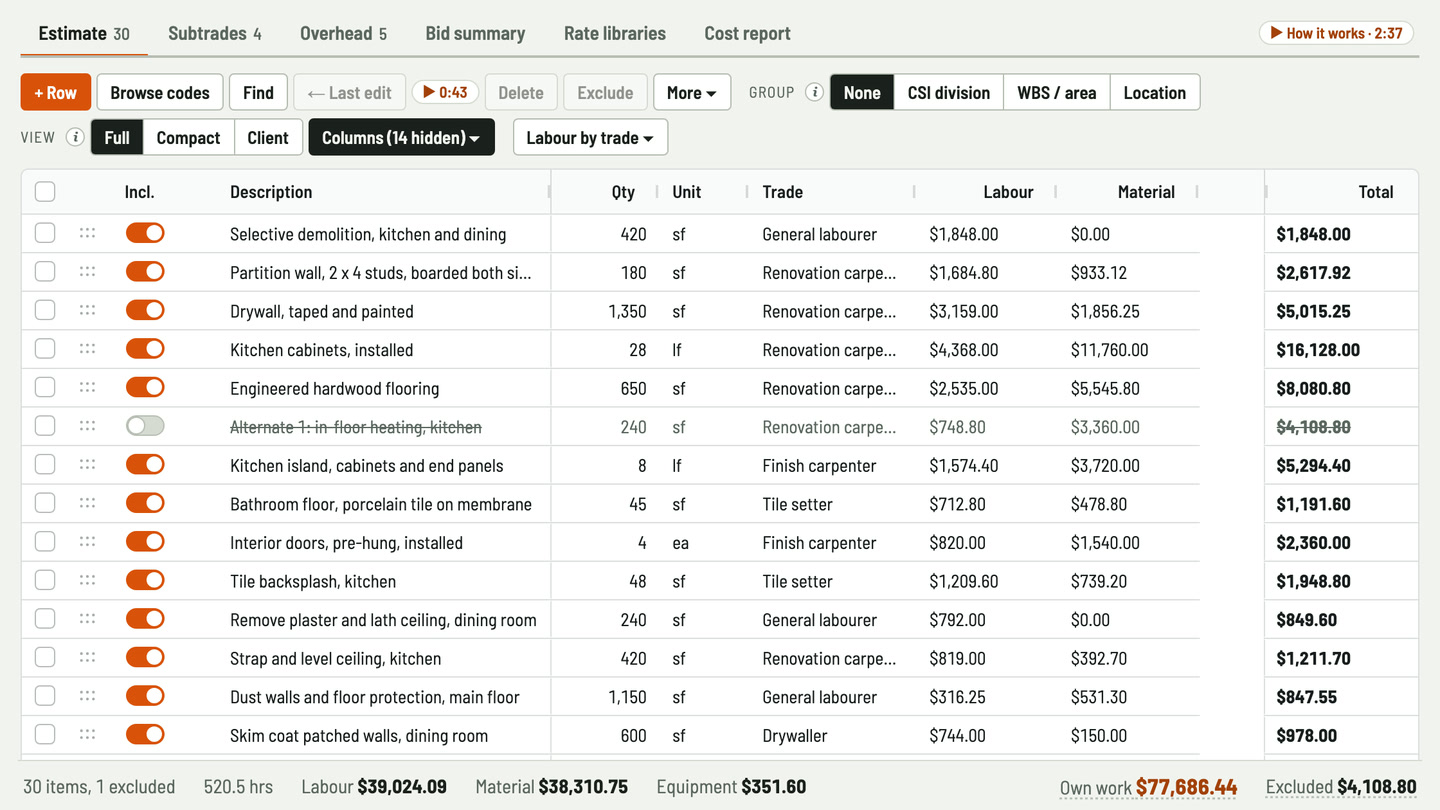This screenshot has width=1440, height=810.
Task: Click drag handle of Dust walls row
Action: [x=87, y=696]
